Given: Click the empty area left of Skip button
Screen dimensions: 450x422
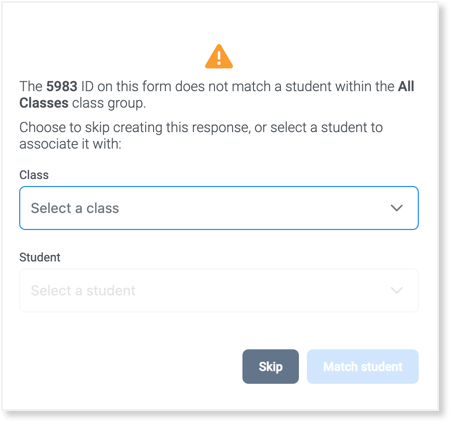Looking at the screenshot, I should point(130,366).
